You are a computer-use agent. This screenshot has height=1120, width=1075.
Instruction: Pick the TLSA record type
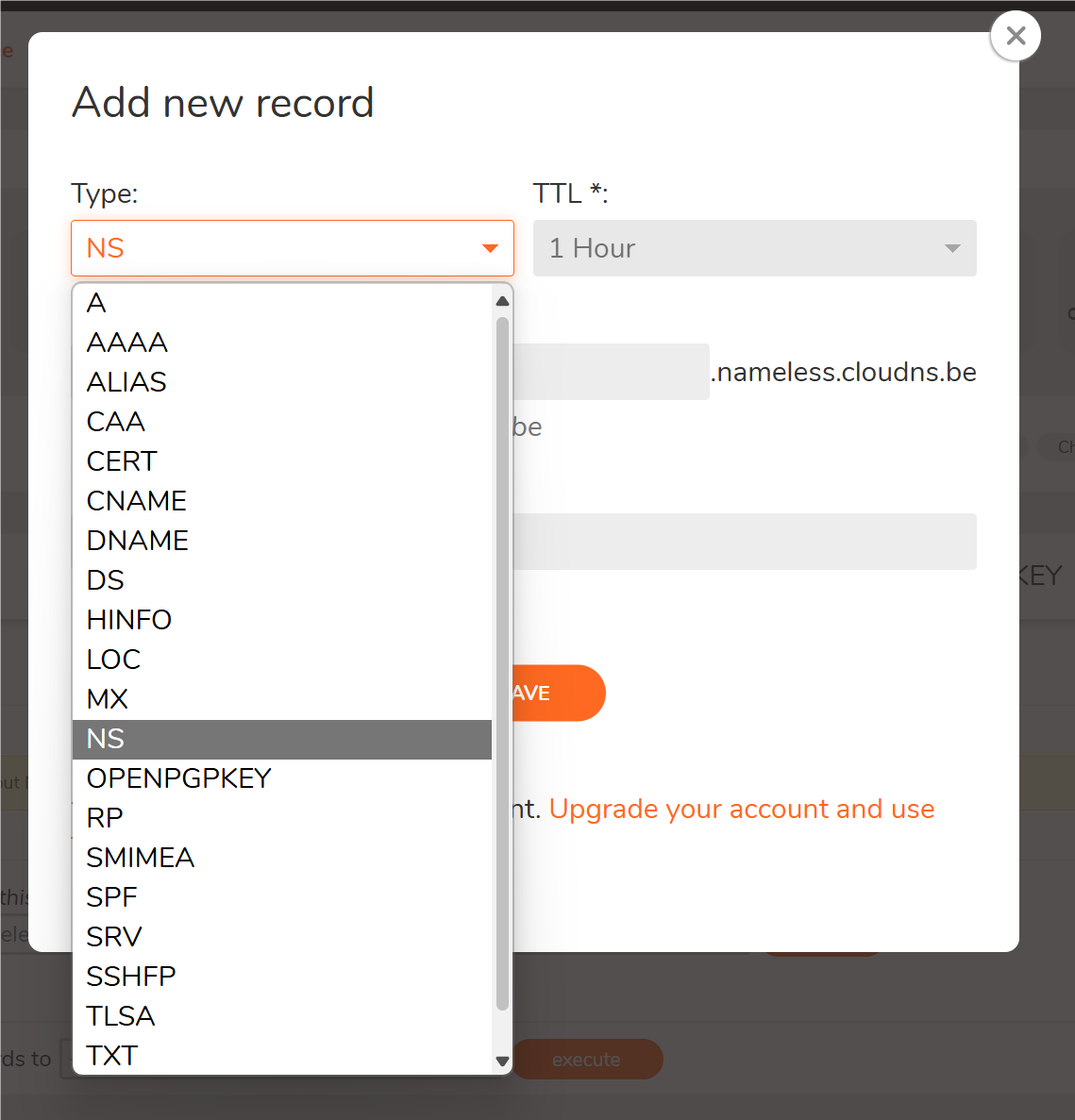282,1016
